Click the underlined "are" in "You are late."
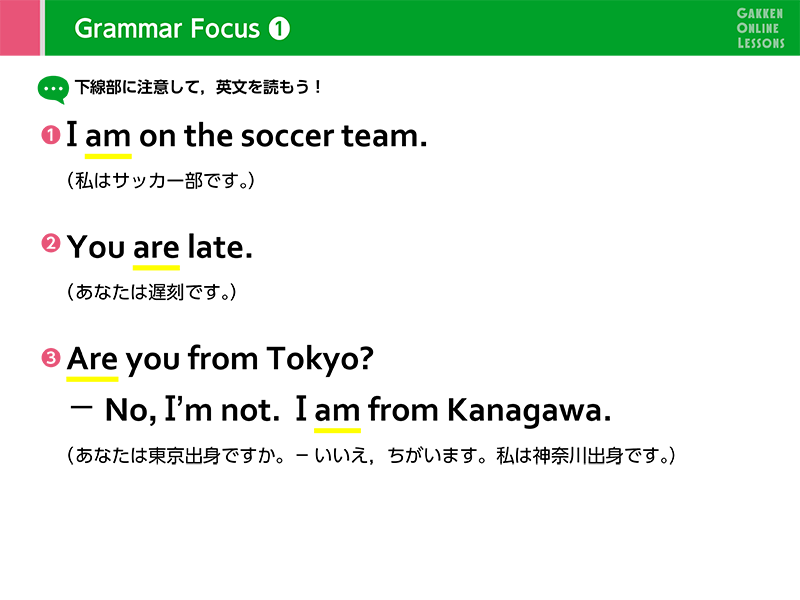This screenshot has height=600, width=800. click(x=156, y=247)
